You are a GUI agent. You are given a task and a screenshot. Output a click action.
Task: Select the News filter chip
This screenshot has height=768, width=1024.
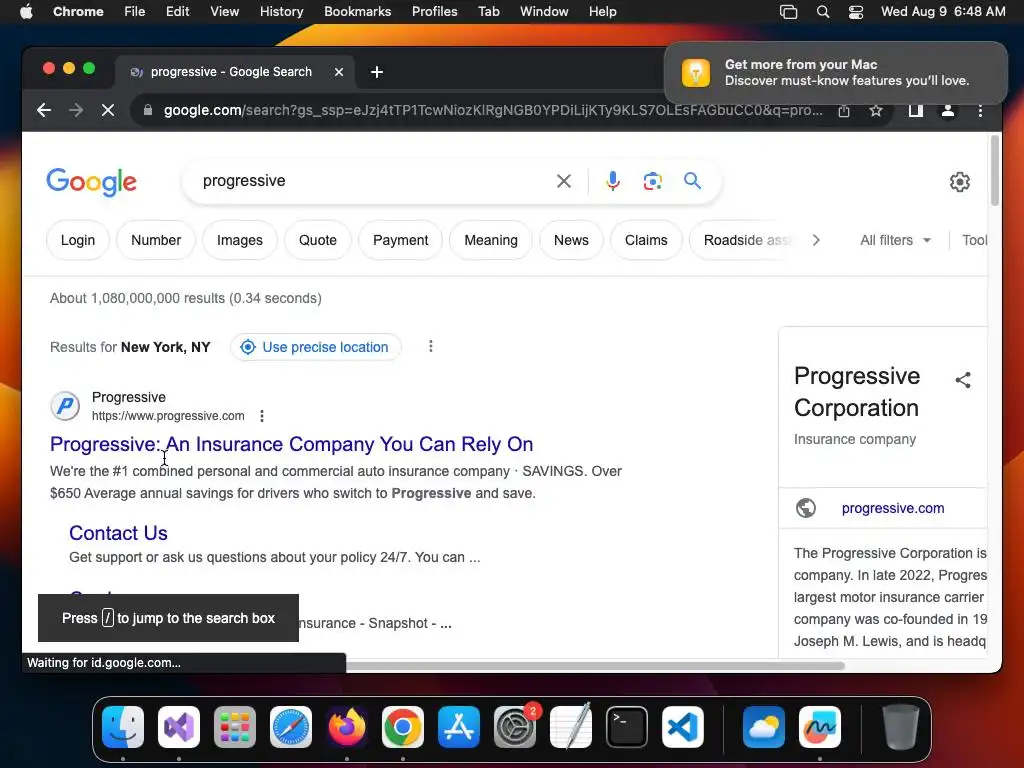(571, 240)
